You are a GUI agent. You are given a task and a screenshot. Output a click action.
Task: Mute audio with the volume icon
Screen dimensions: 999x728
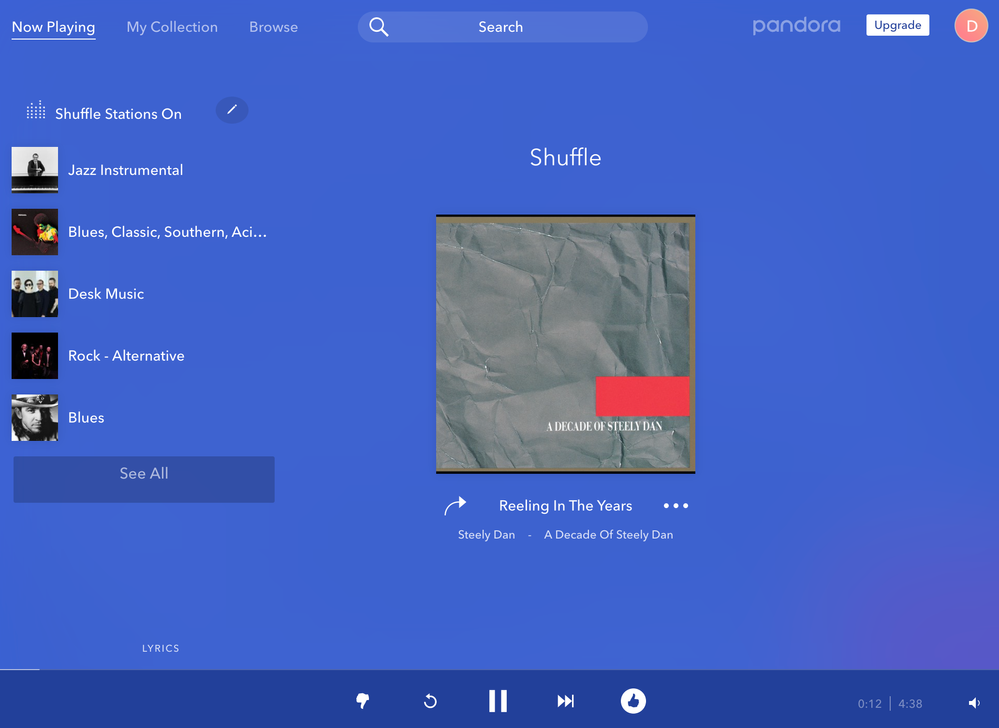(x=974, y=703)
